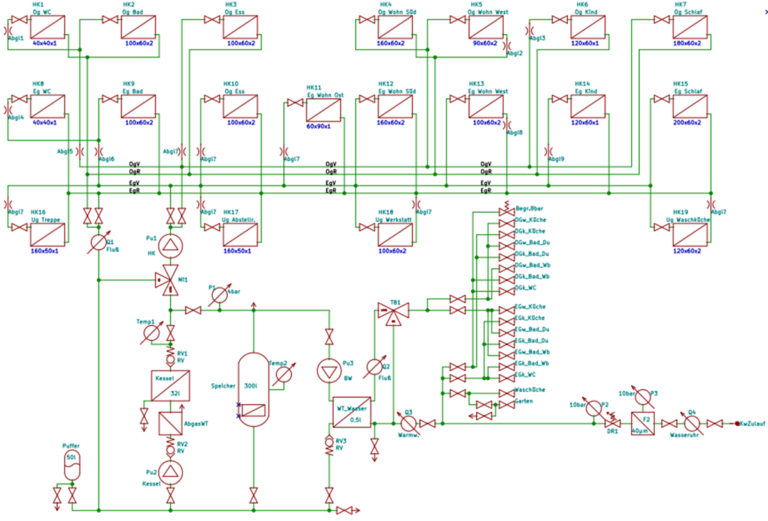This screenshot has height=521, width=768.
Task: Click the Temp1 temperature gauge
Action: pyautogui.click(x=151, y=333)
